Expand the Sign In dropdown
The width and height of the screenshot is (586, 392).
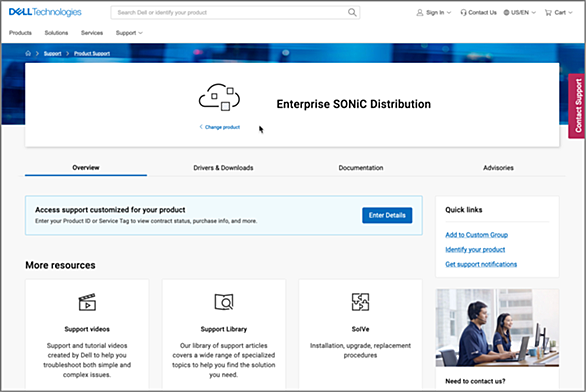tap(449, 13)
